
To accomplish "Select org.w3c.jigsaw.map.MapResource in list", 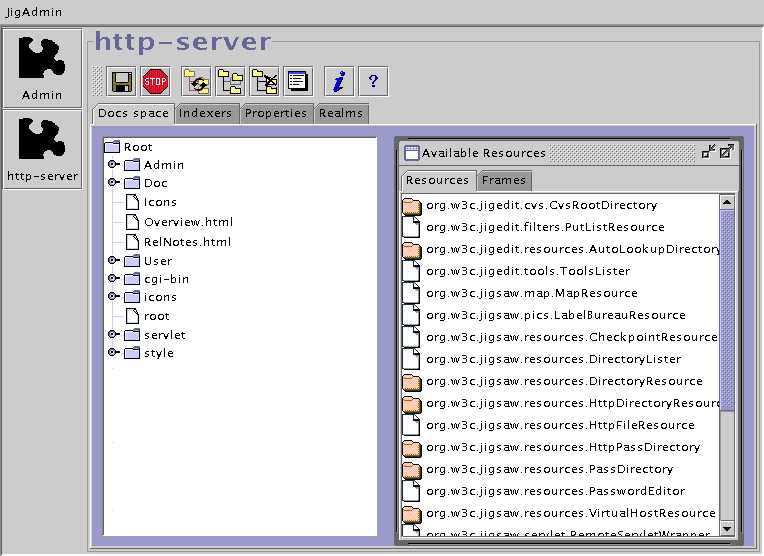I will click(x=531, y=293).
